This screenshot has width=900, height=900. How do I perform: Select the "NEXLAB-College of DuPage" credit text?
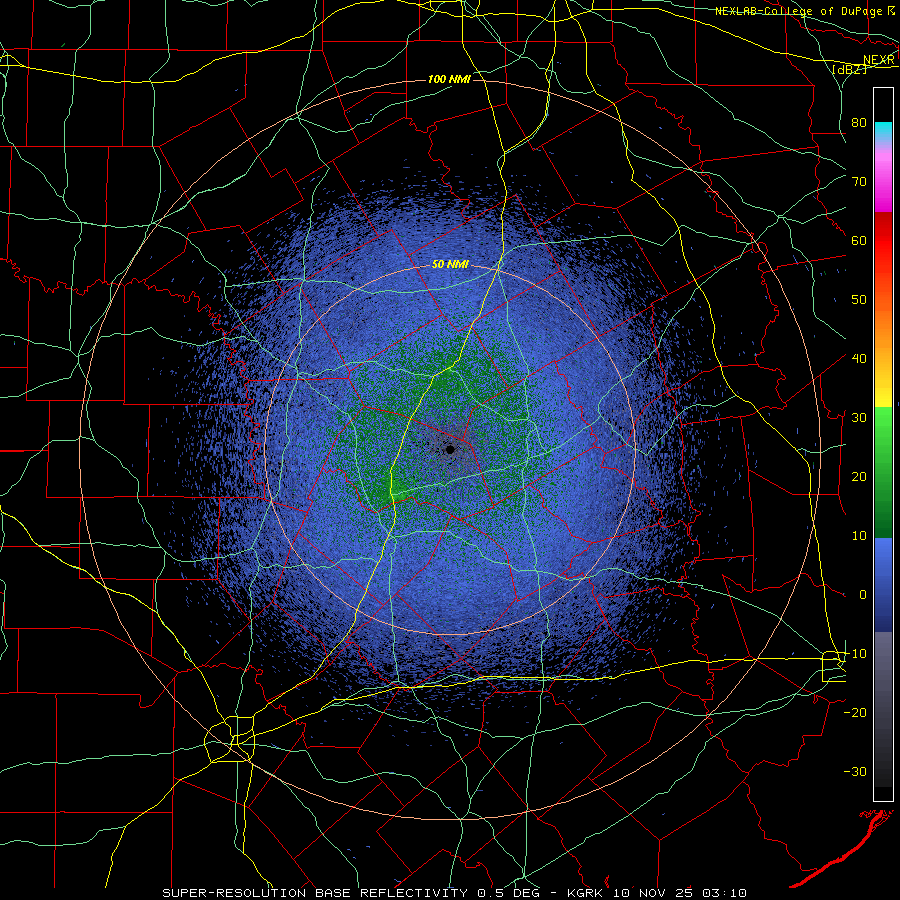point(798,11)
